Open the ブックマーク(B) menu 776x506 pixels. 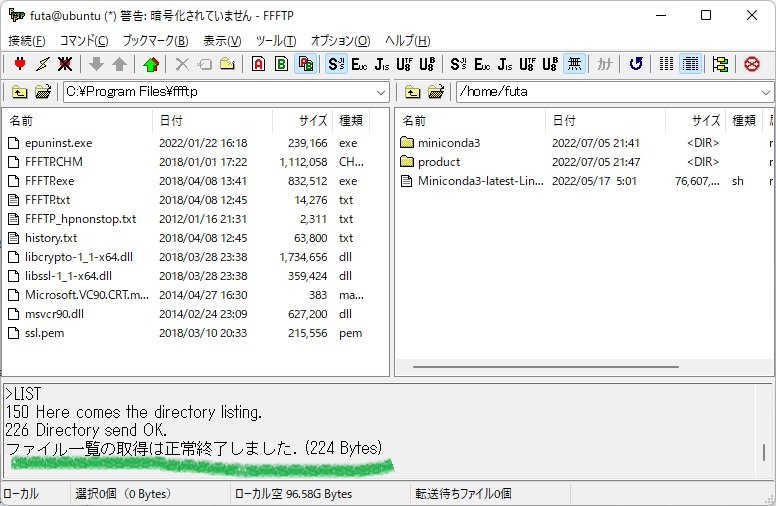pyautogui.click(x=155, y=41)
